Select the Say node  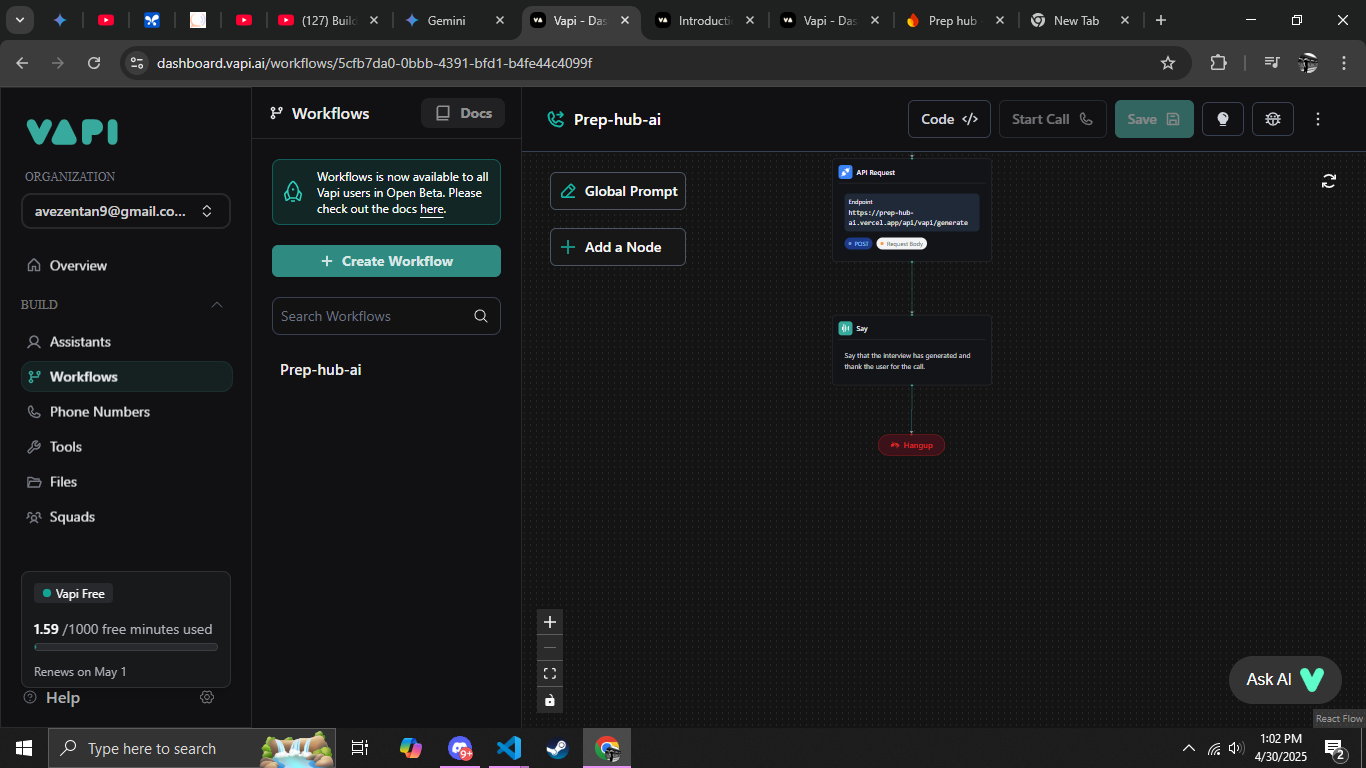pos(911,350)
